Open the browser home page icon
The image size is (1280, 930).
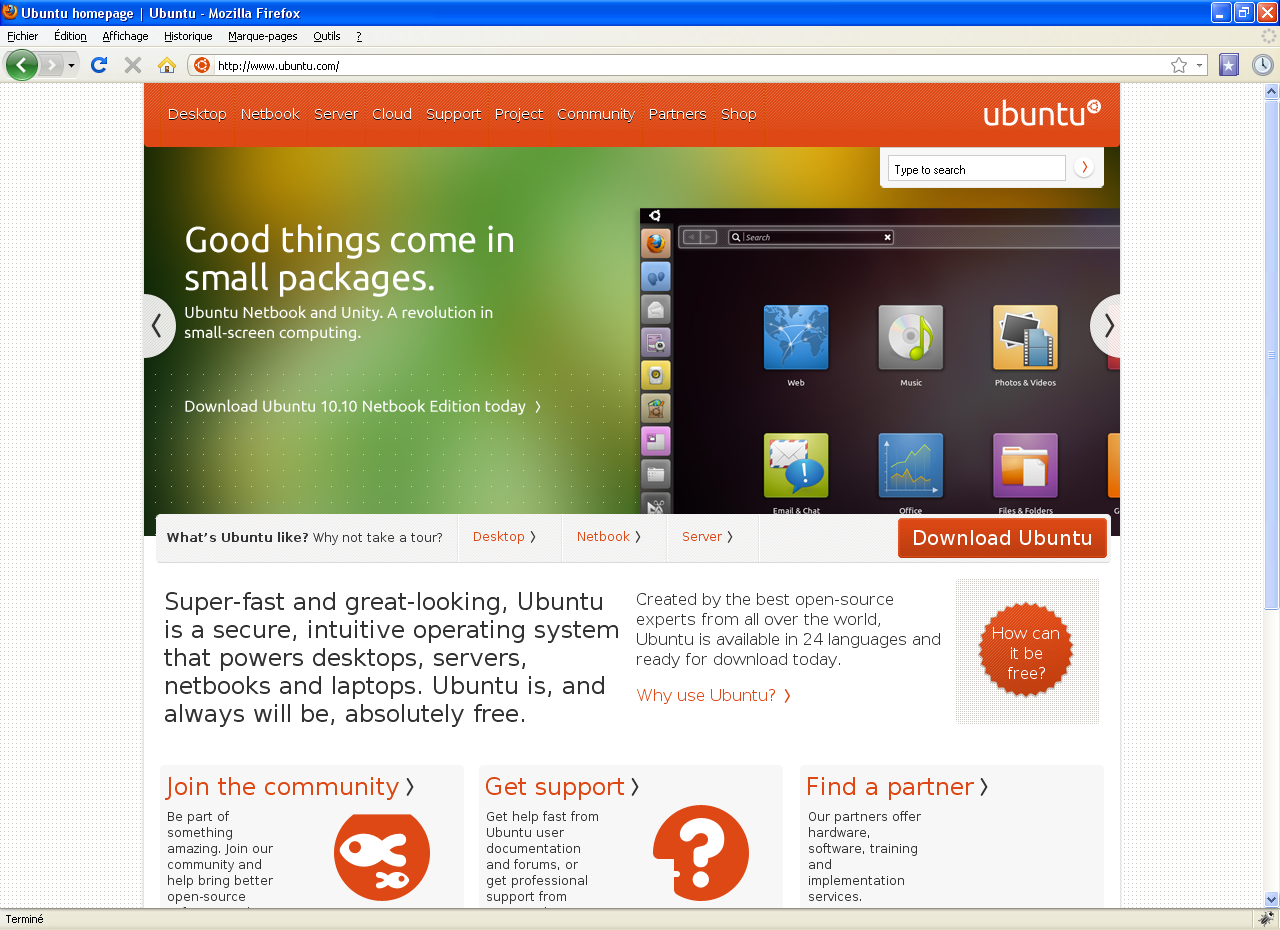pos(167,65)
